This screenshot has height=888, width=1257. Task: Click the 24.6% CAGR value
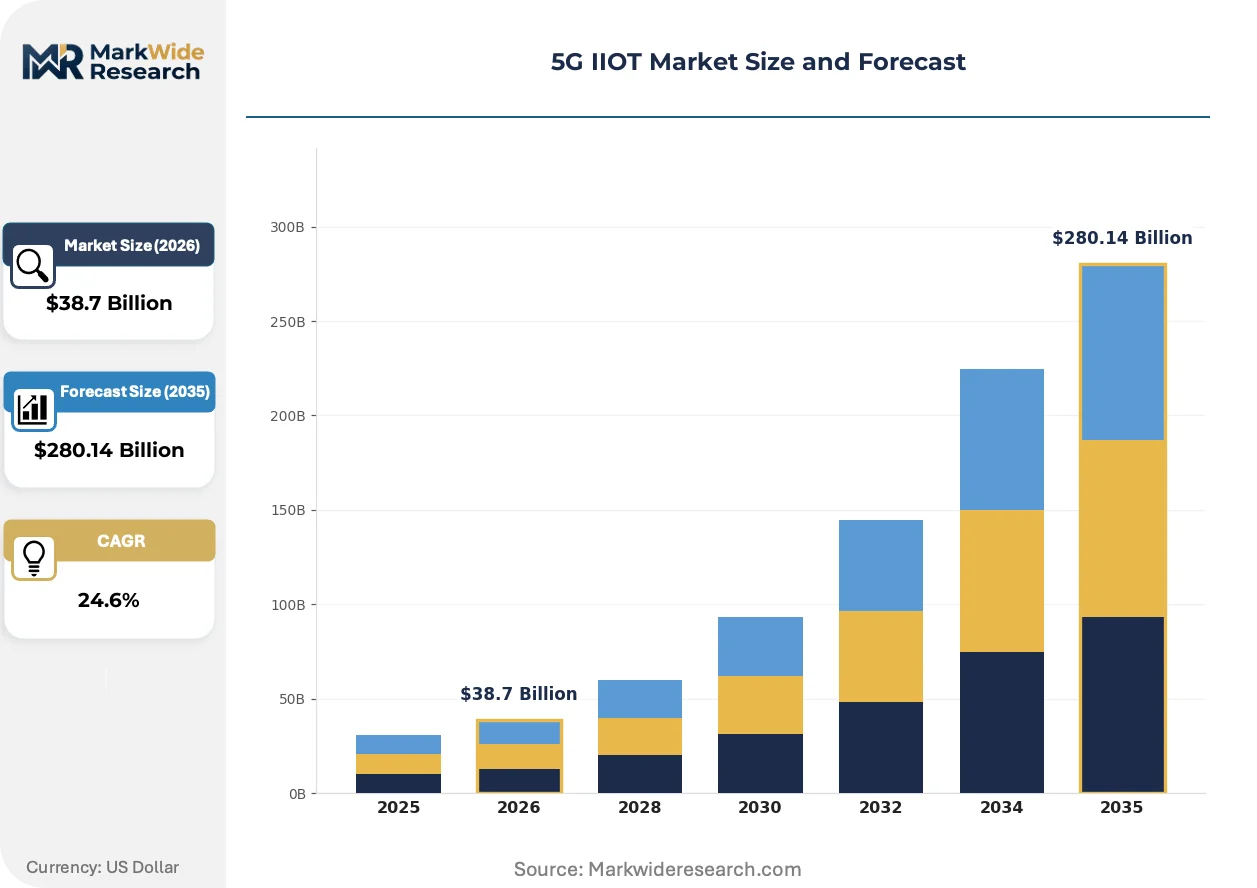(x=108, y=600)
